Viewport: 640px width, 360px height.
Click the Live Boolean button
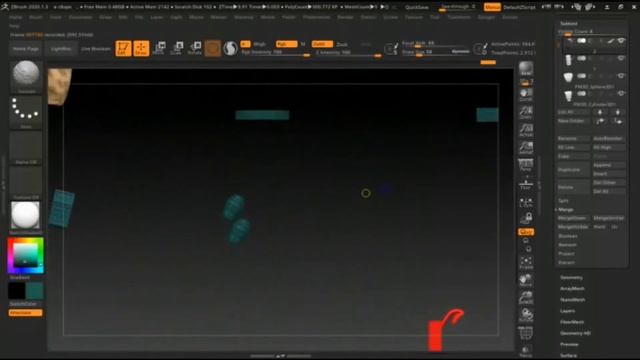tap(96, 49)
